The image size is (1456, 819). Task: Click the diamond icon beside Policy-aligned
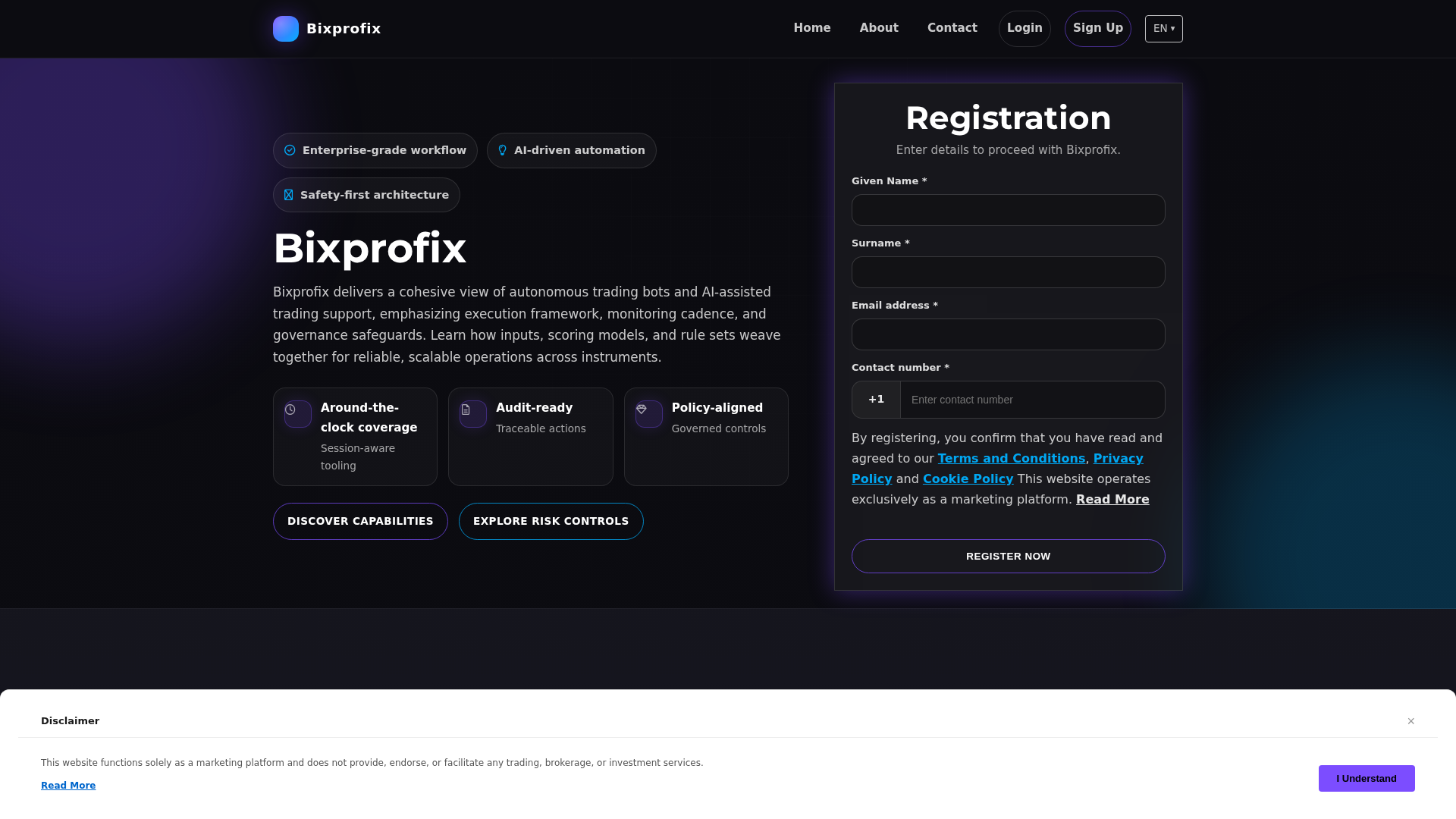(x=642, y=409)
